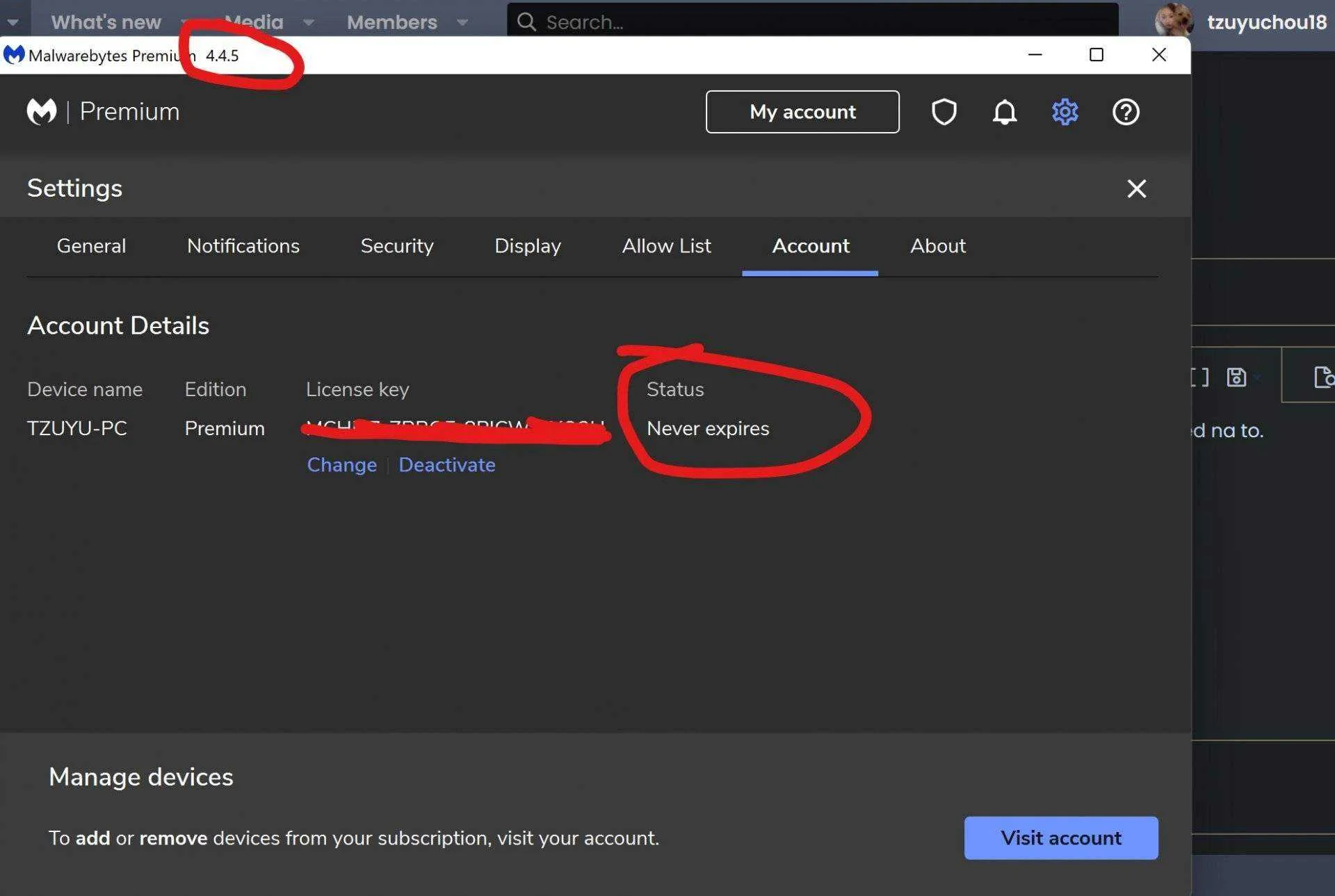Click the Malwarebytes M logo in header
Viewport: 1335px width, 896px height.
pos(42,111)
